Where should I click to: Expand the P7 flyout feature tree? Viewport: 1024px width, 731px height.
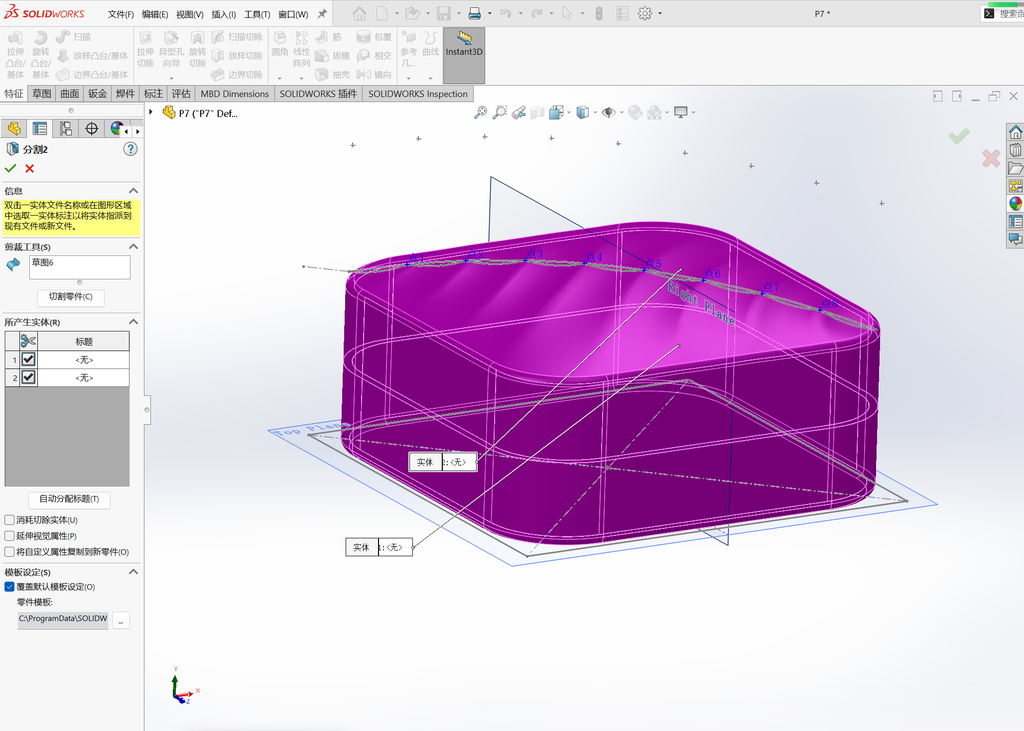point(151,112)
